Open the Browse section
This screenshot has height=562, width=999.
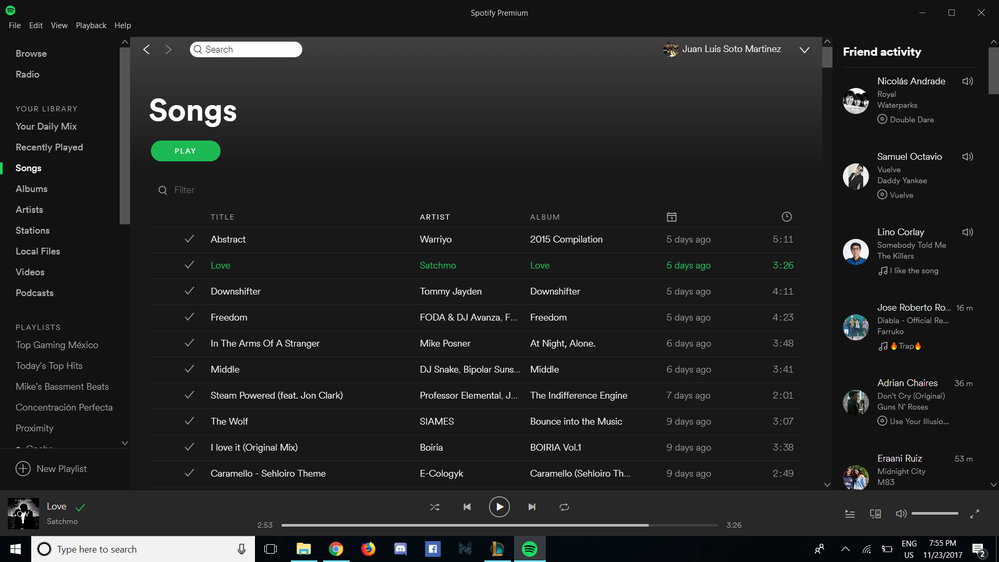(31, 54)
